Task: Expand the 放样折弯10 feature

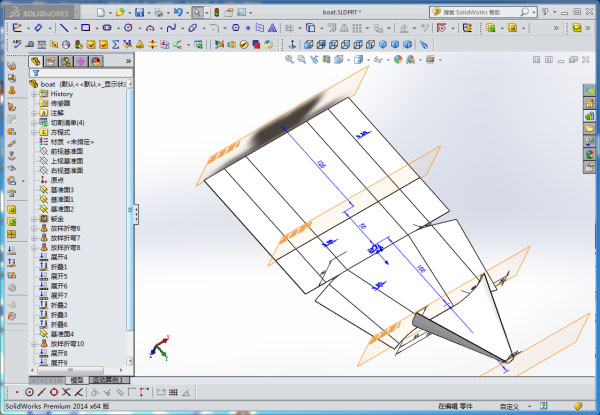Action: pos(34,344)
